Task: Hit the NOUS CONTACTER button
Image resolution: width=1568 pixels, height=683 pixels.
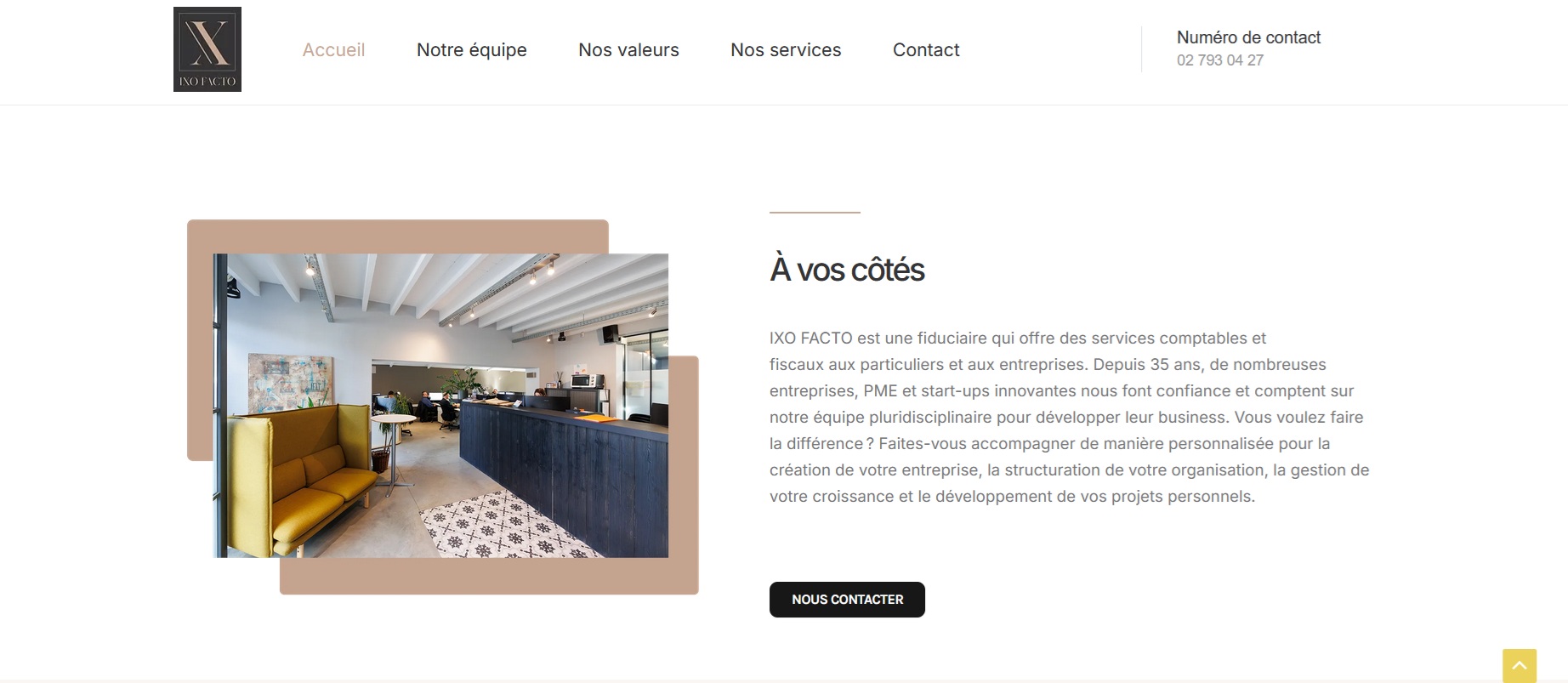Action: (x=847, y=600)
